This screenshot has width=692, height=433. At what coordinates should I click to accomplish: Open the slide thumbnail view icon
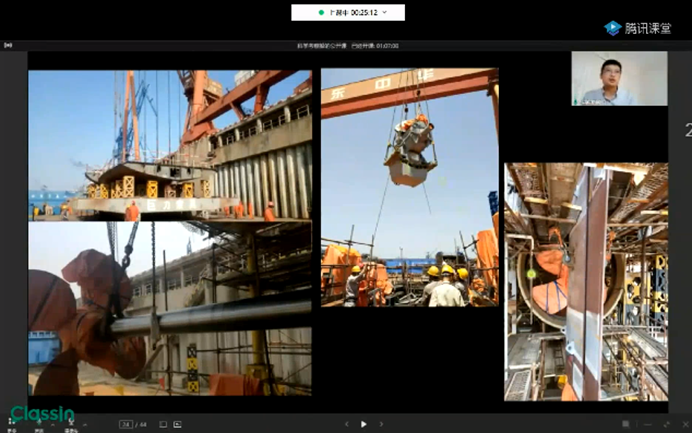point(177,424)
